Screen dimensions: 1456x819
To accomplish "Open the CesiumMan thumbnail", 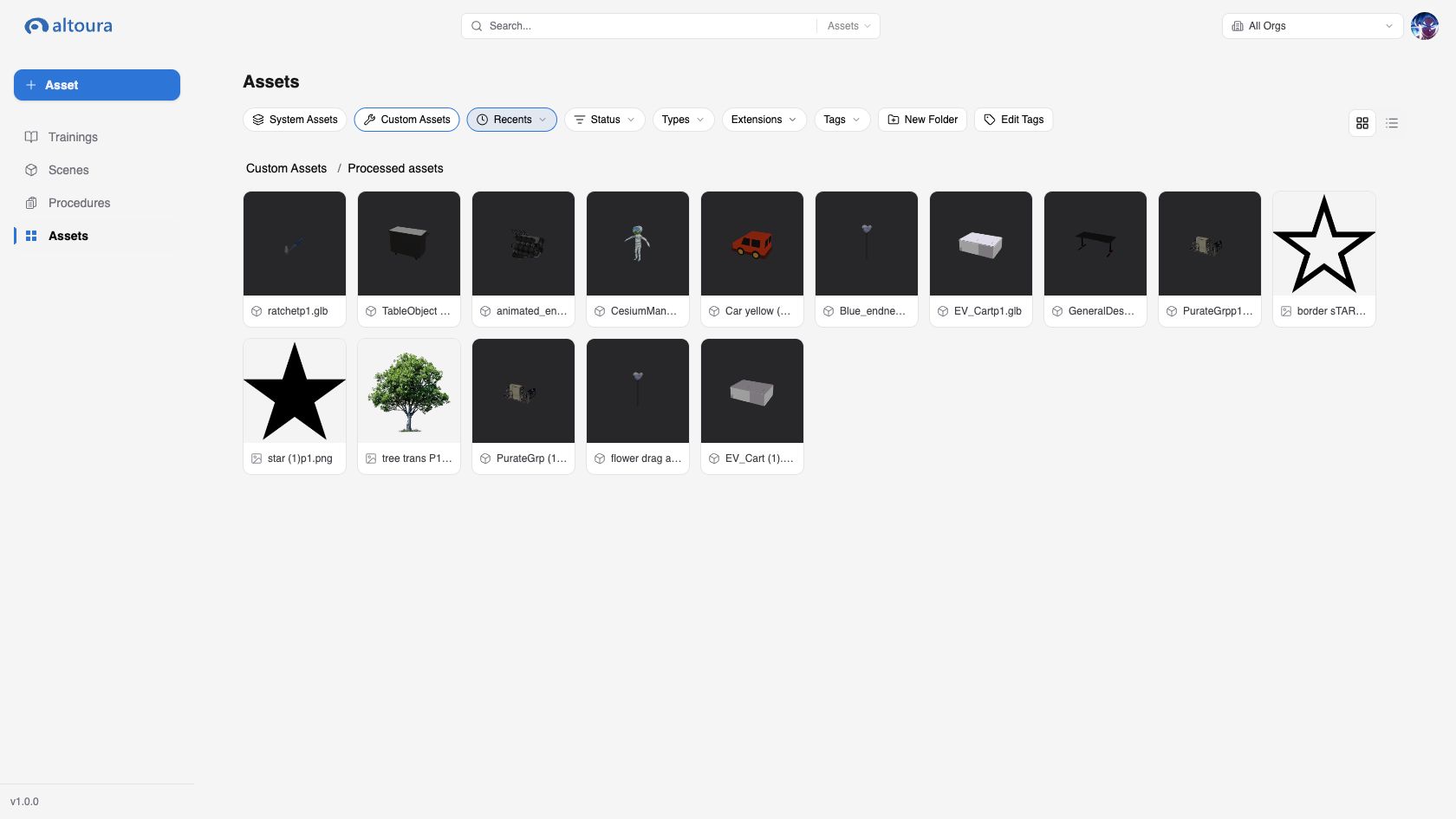I will 638,244.
